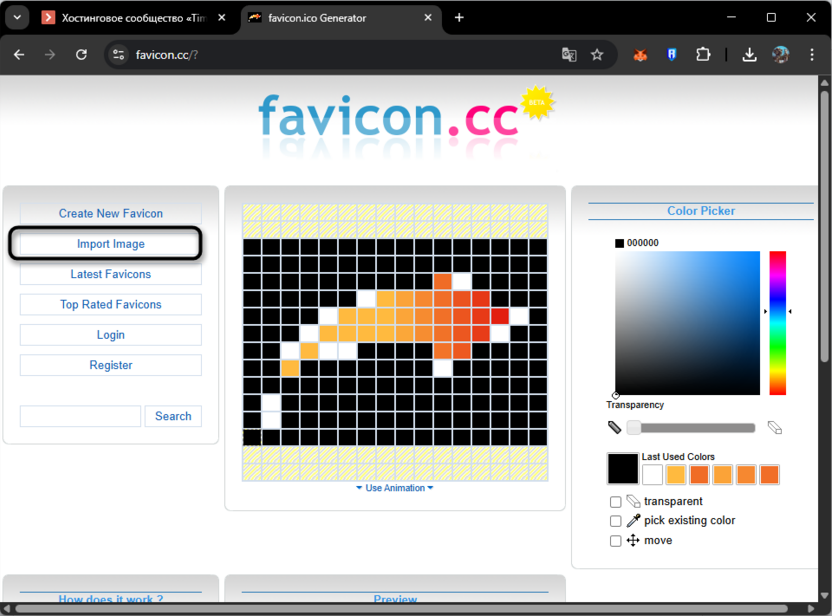Image resolution: width=832 pixels, height=616 pixels.
Task: Click the transparent eraser icon near Transparency slider
Action: pyautogui.click(x=775, y=427)
